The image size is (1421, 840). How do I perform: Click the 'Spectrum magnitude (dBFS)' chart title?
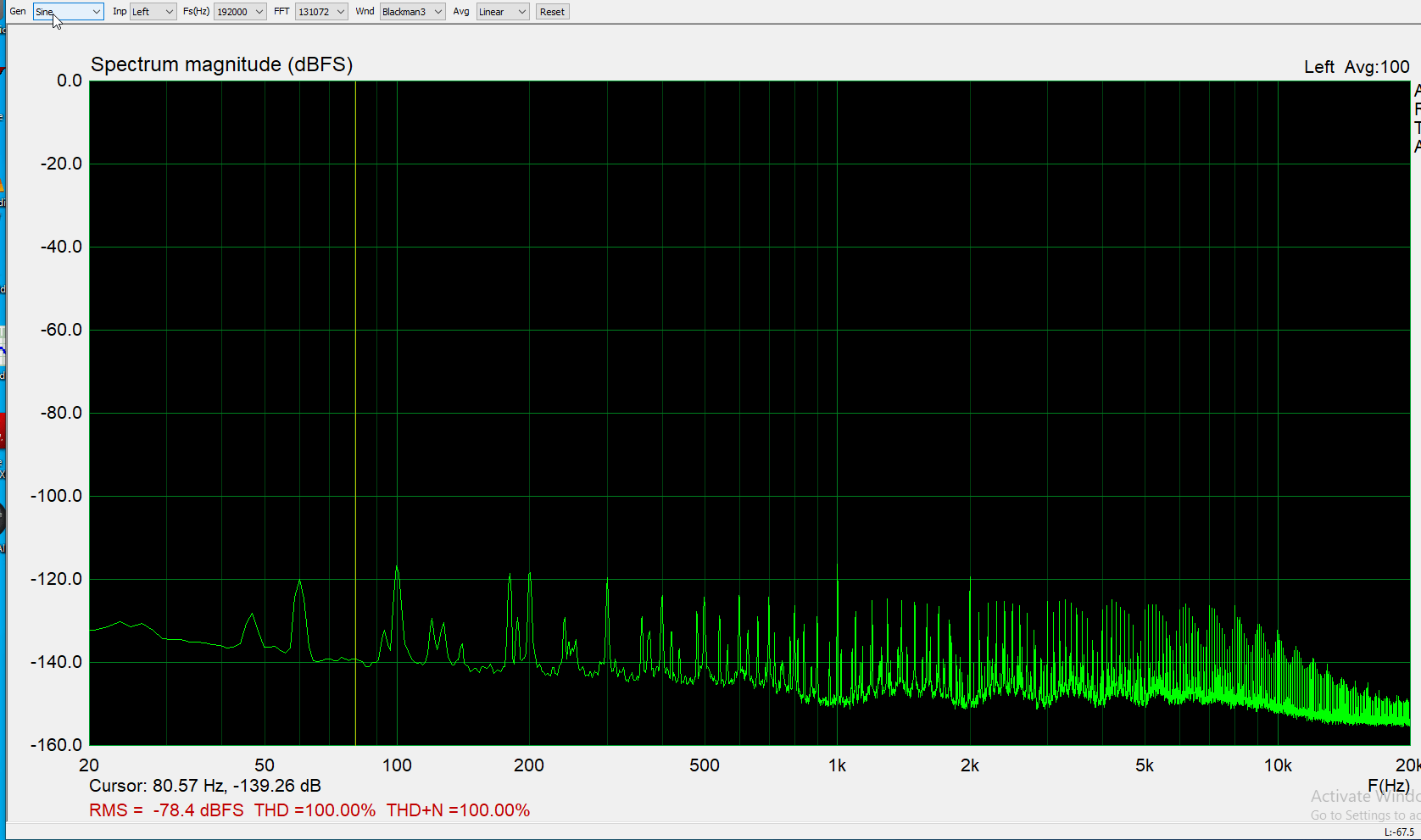pyautogui.click(x=221, y=64)
